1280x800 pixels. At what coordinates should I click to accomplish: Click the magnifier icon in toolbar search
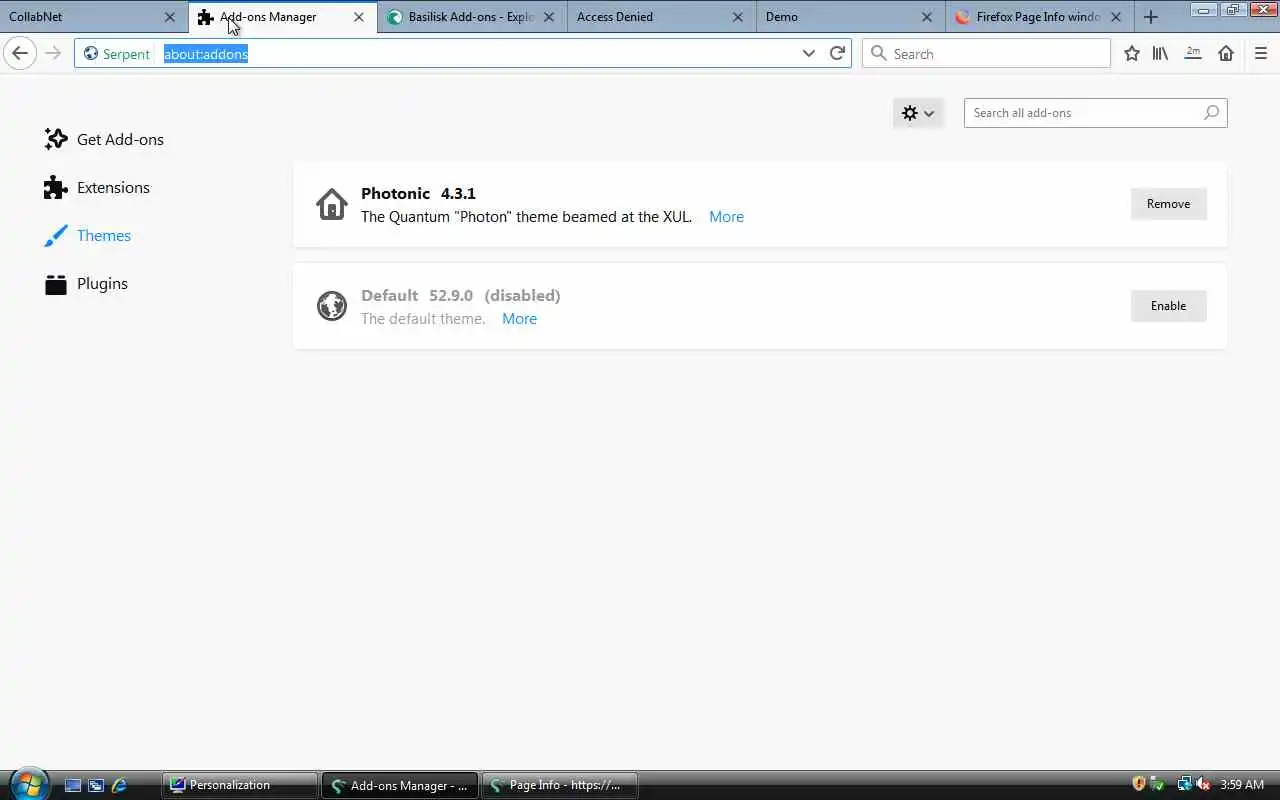point(879,53)
